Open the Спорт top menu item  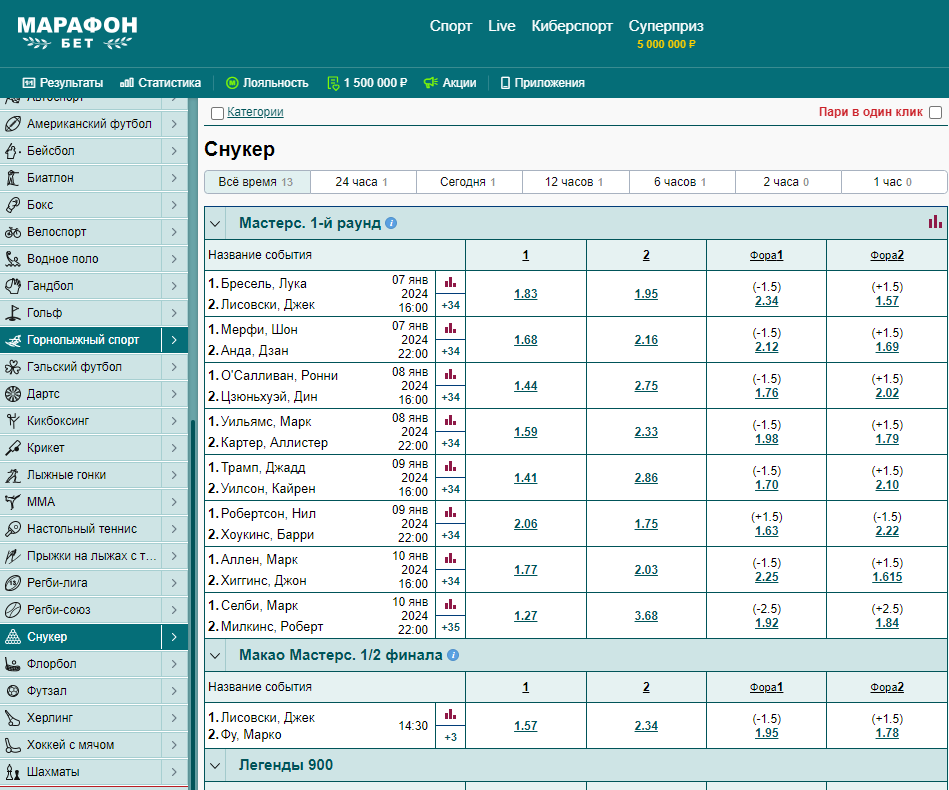[450, 26]
